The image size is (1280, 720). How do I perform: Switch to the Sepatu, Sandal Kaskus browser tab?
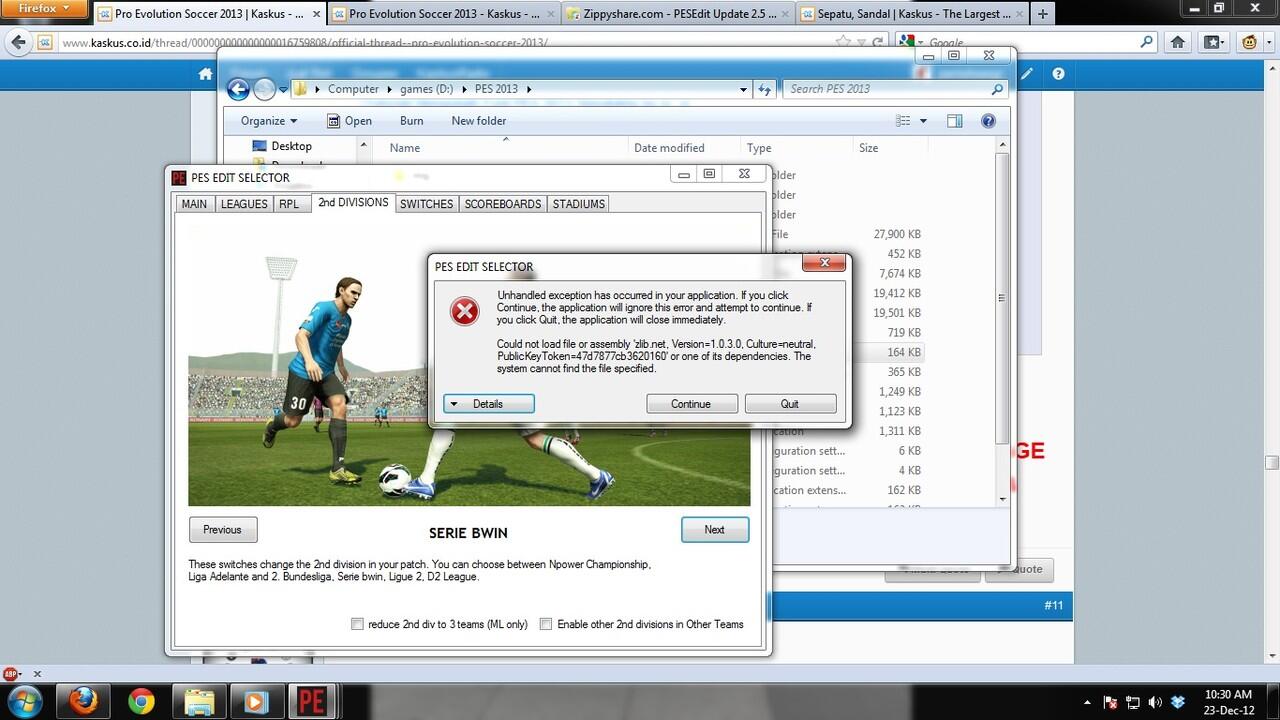tap(911, 14)
